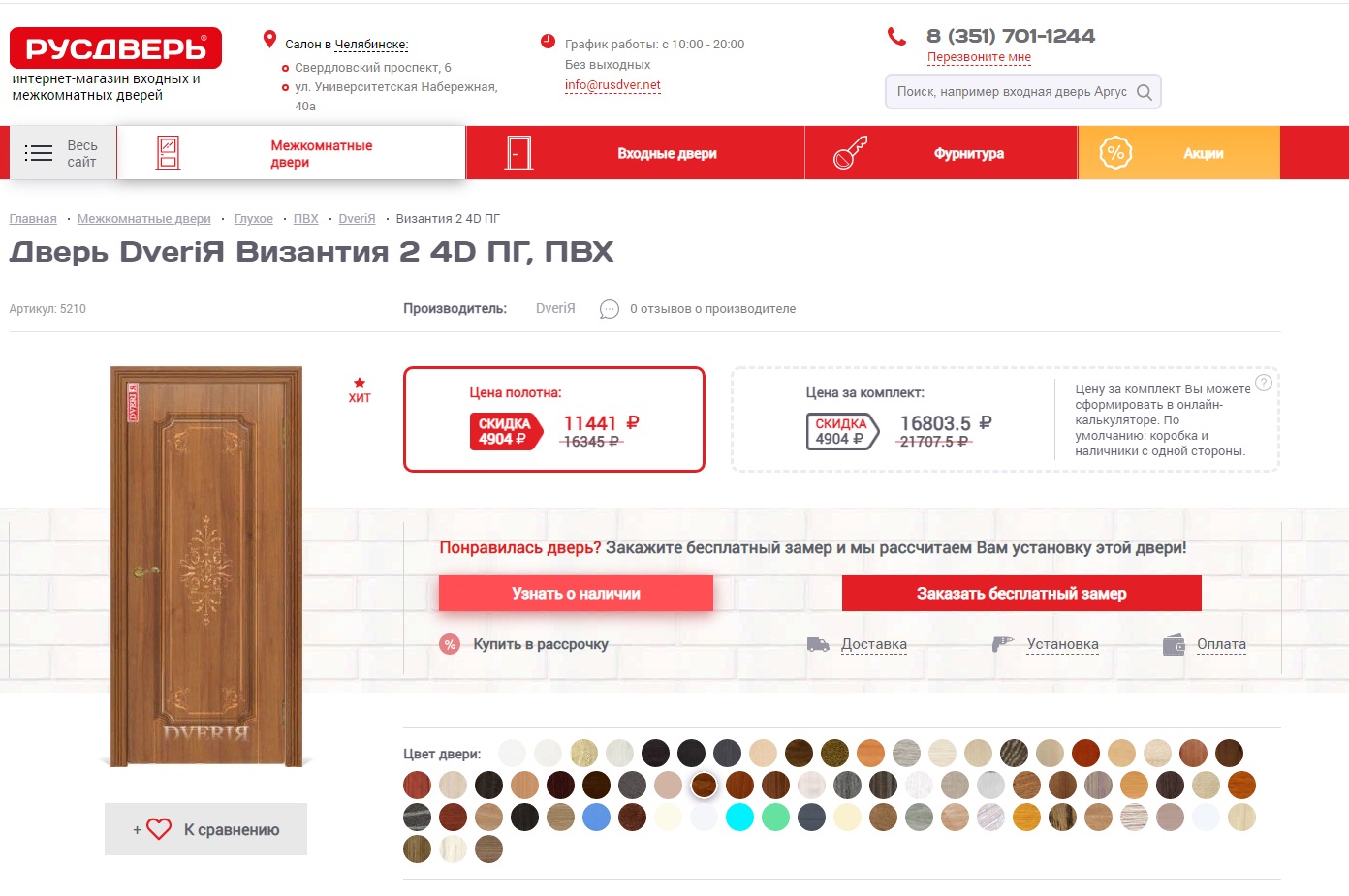This screenshot has width=1349, height=896.
Task: Select the blue door color swatch
Action: pos(596,818)
